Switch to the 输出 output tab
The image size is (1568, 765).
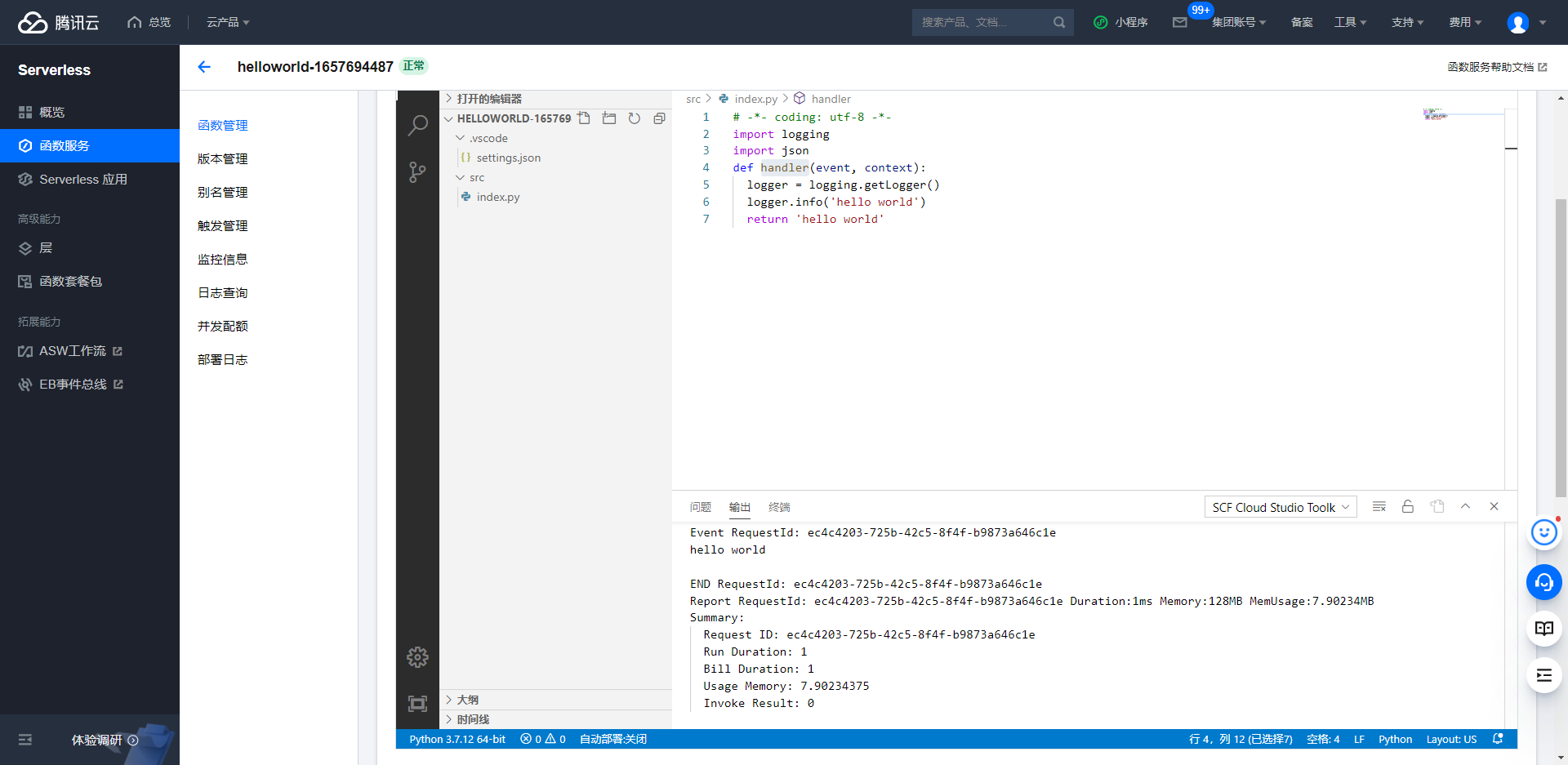point(740,507)
